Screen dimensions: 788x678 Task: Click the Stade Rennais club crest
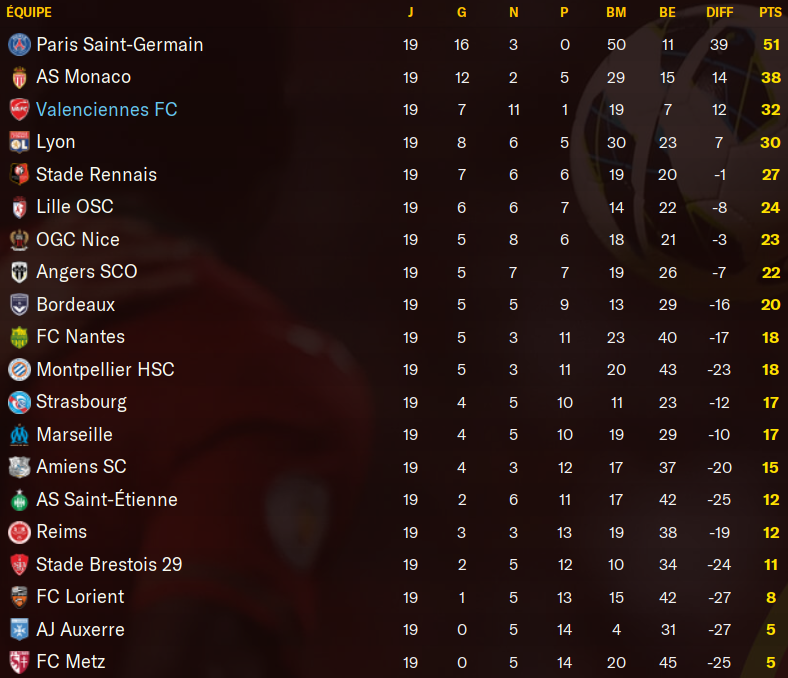(19, 174)
